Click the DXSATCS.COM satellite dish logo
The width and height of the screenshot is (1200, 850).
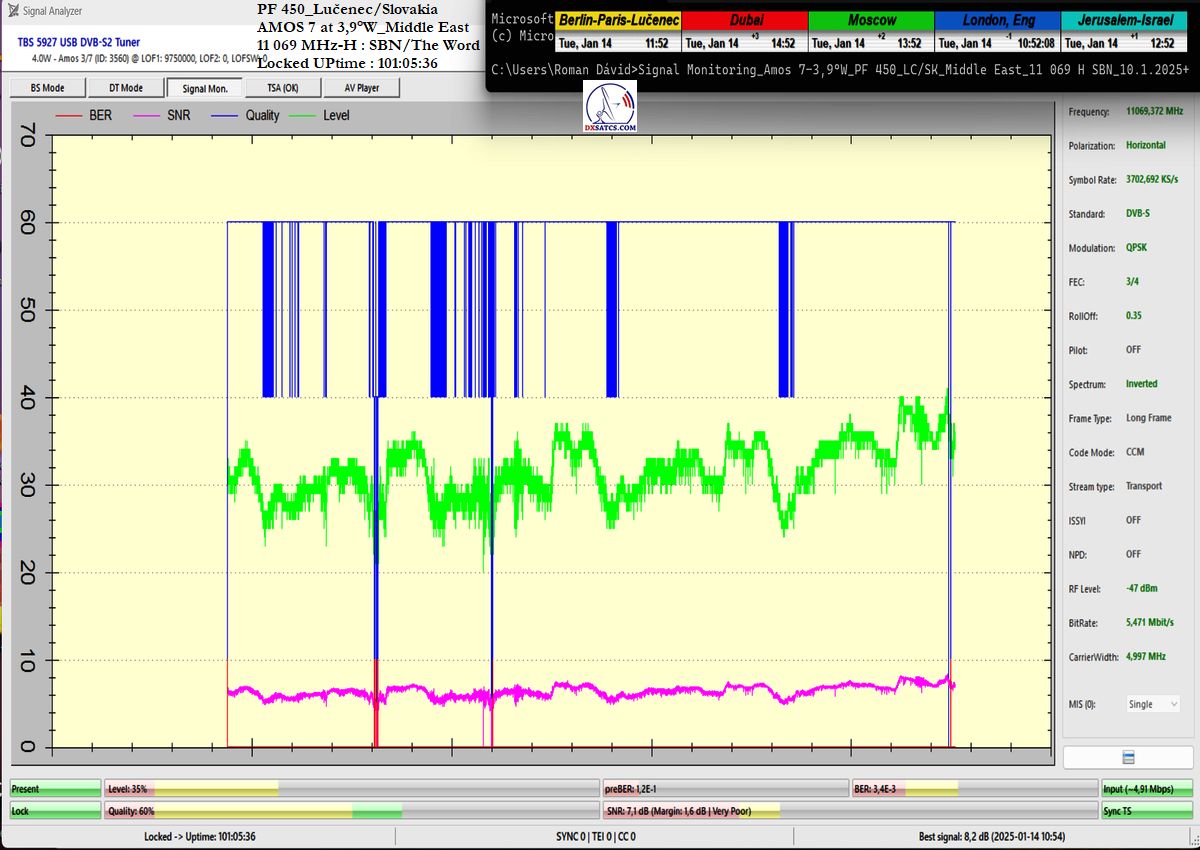coord(610,107)
